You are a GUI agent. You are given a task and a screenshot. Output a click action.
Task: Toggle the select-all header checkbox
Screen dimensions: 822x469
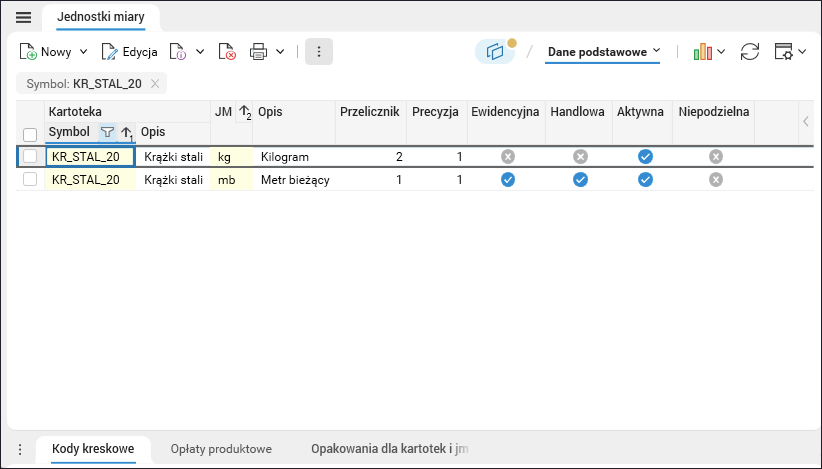tap(30, 135)
